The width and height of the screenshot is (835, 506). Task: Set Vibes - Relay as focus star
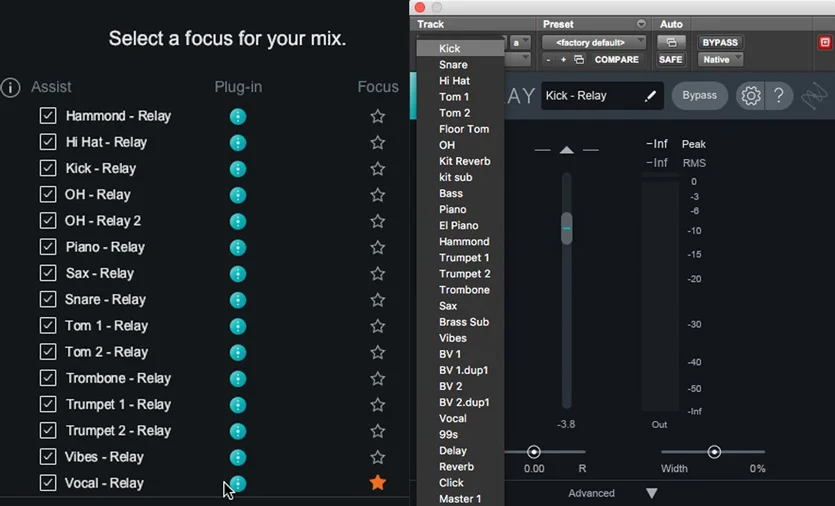[378, 456]
